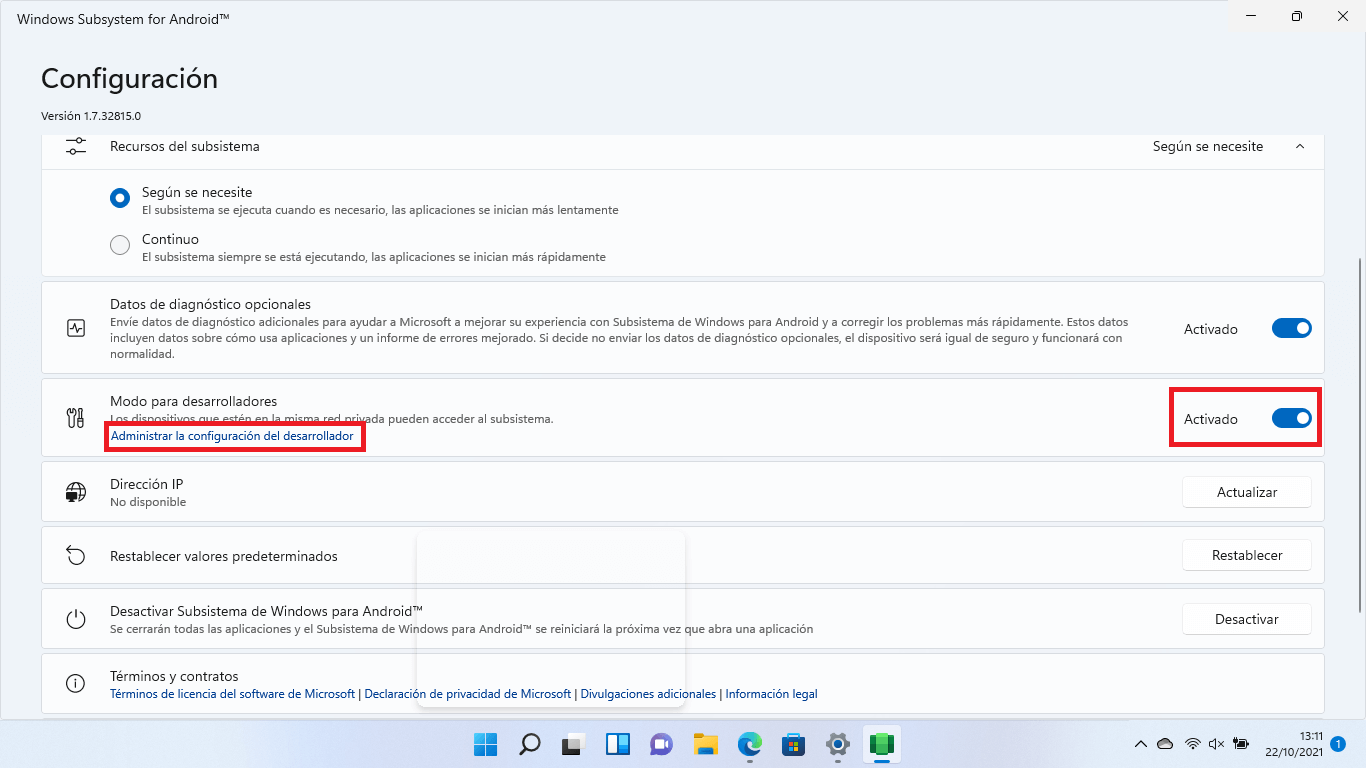Viewport: 1366px width, 768px height.
Task: Click Versión 1.7.32815.0 text
Action: 91,116
